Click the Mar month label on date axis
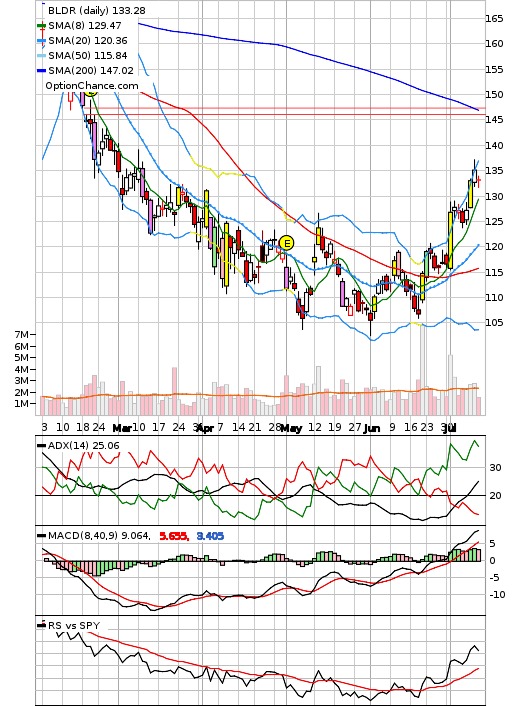The image size is (526, 706). pos(122,428)
